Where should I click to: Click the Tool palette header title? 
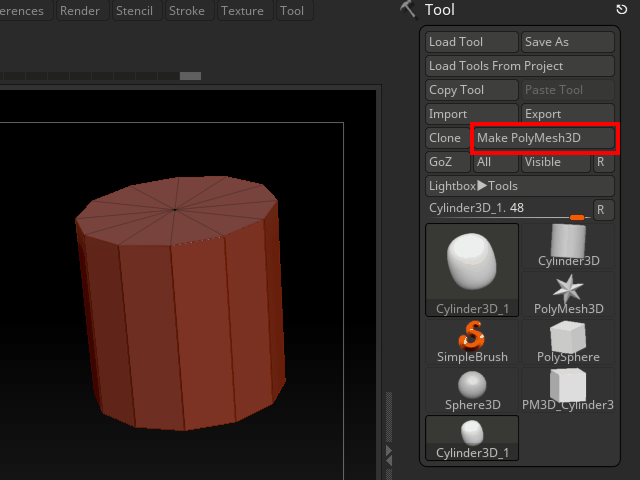point(440,10)
